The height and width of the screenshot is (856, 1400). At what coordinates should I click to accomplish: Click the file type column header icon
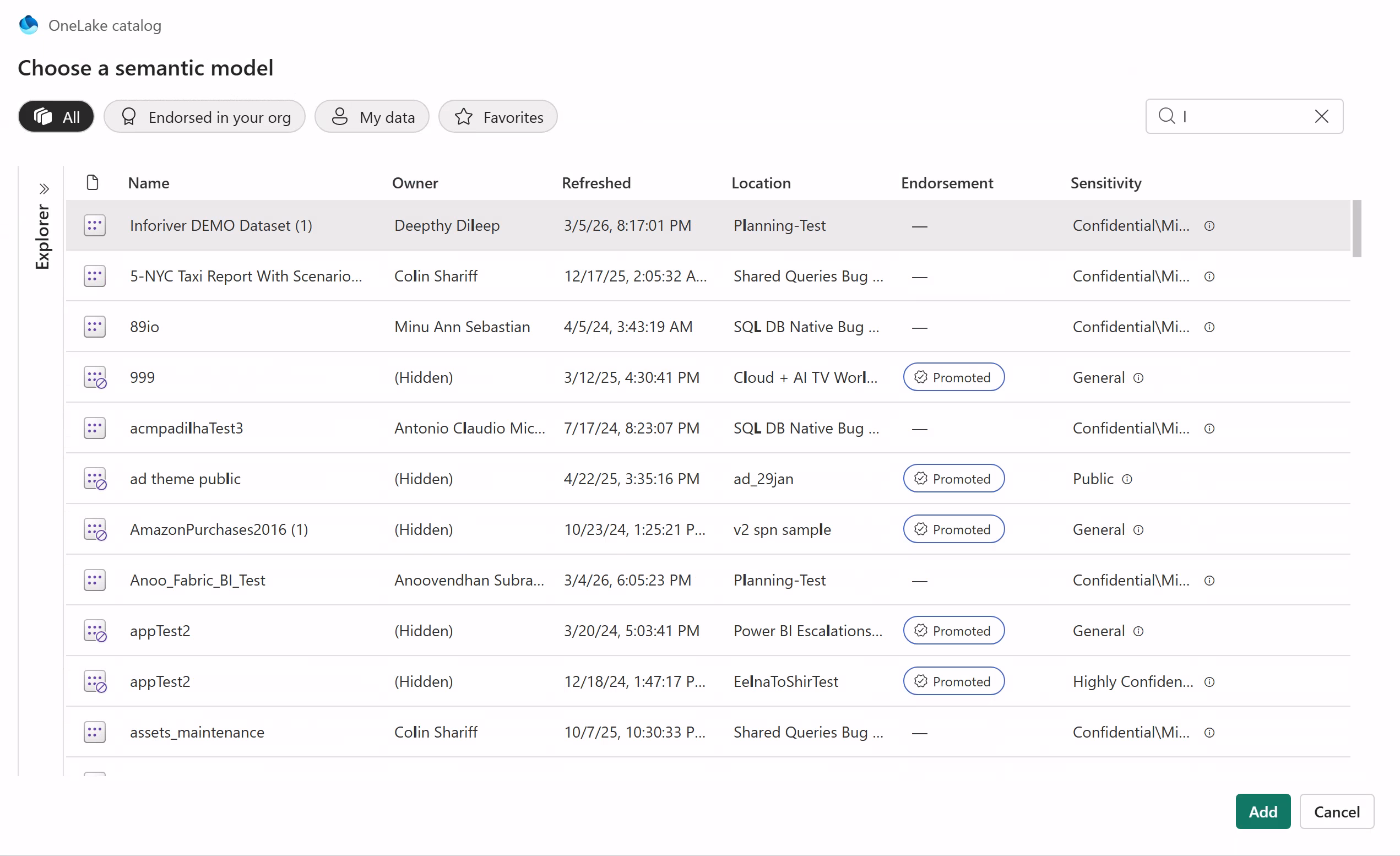point(93,183)
